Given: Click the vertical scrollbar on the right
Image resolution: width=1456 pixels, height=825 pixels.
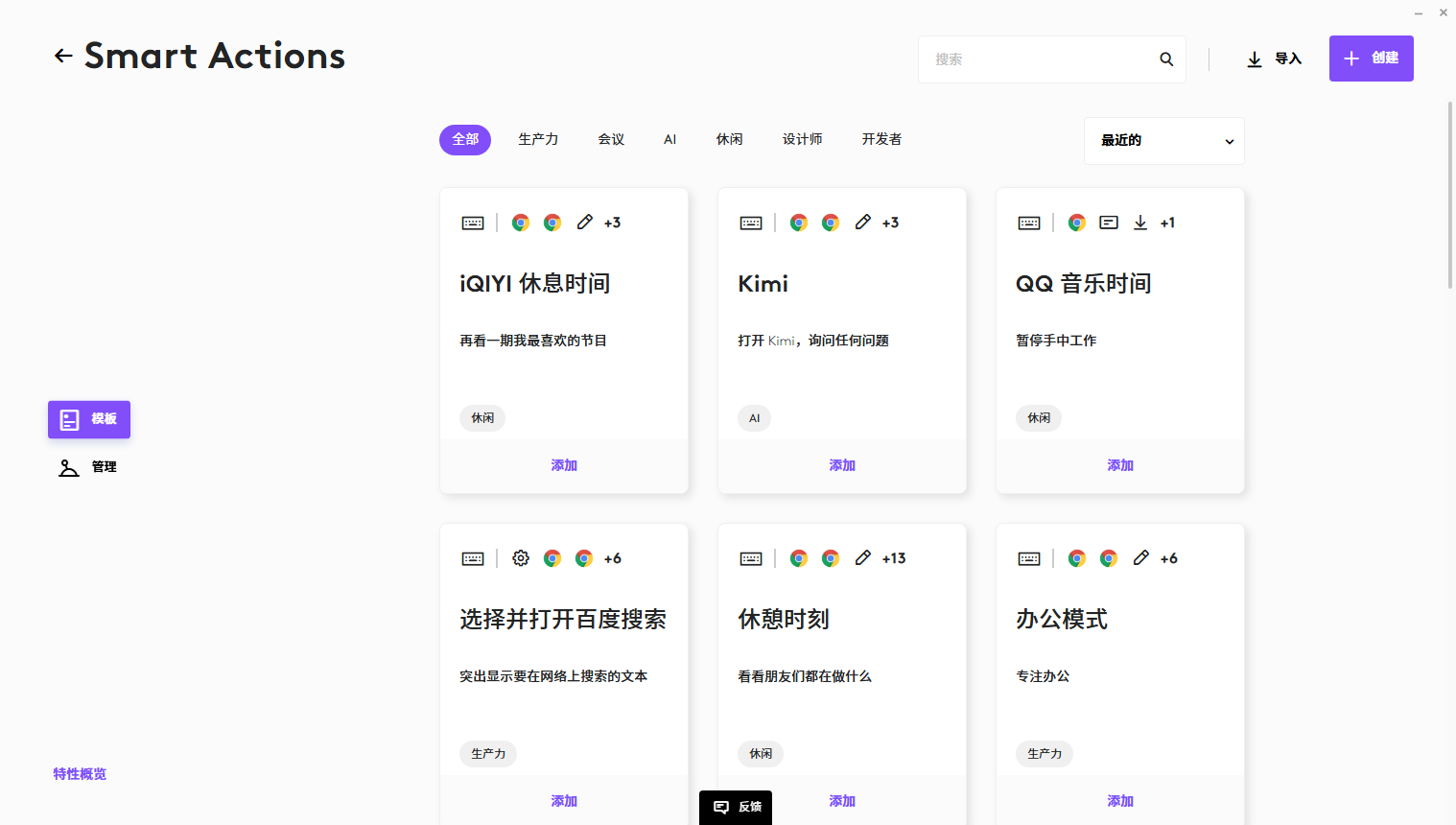Looking at the screenshot, I should (1450, 195).
